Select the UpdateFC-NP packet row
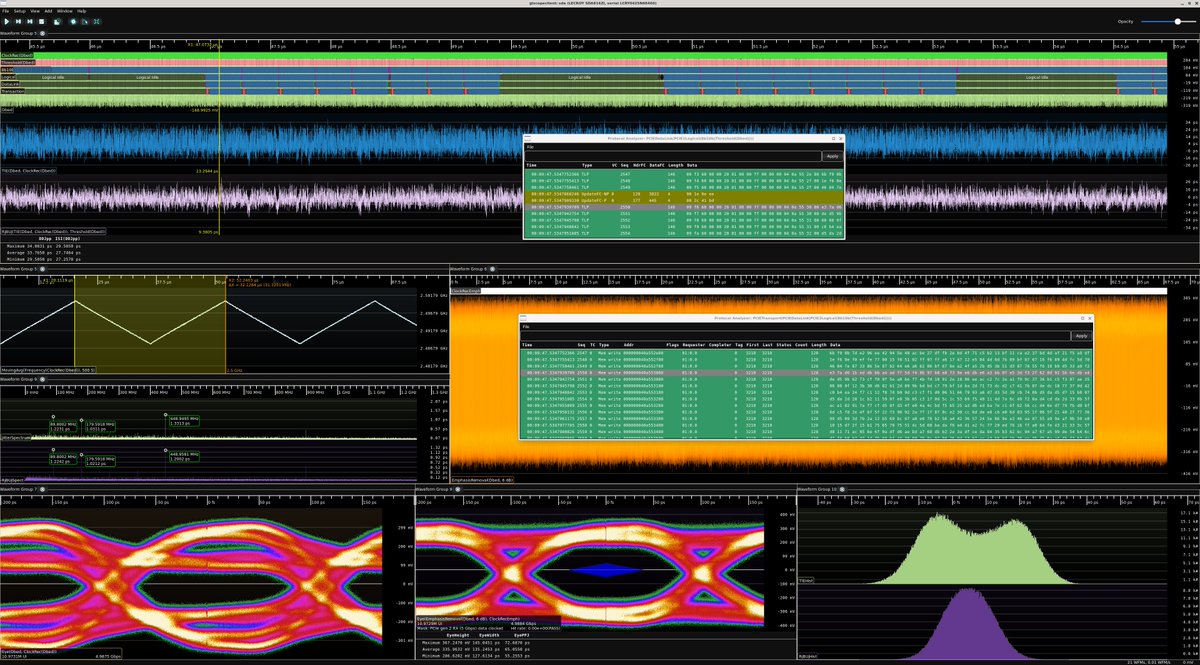Viewport: 1200px width, 665px height. point(683,194)
